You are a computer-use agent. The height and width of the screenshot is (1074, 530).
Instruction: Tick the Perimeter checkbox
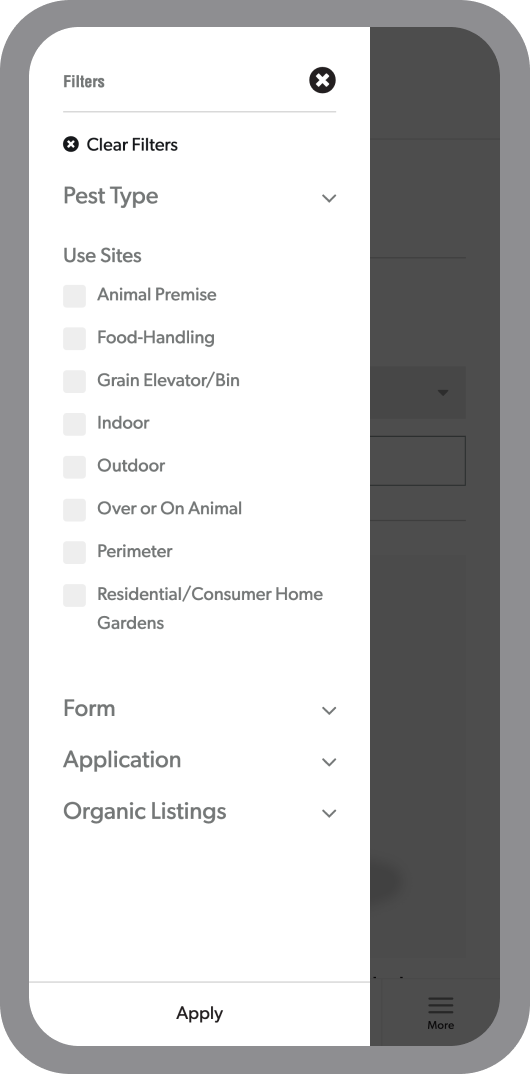[75, 553]
